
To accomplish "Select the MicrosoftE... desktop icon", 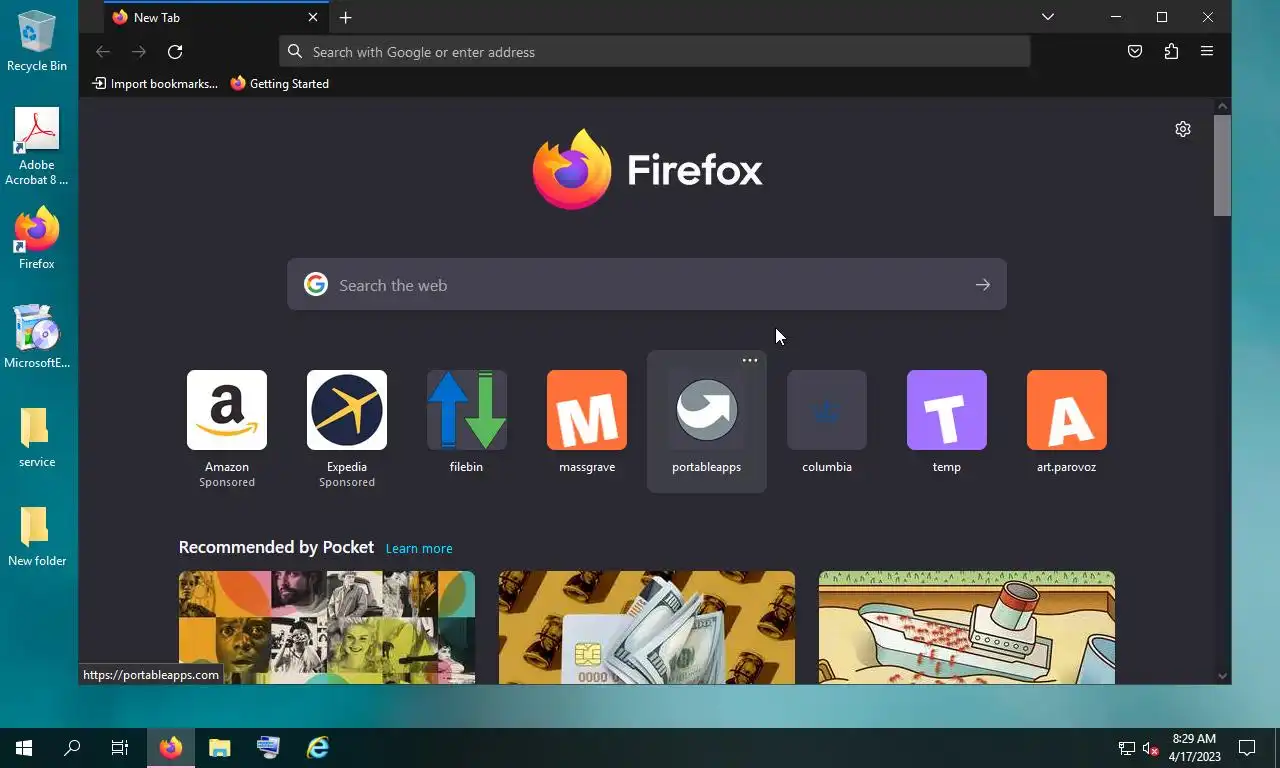I will click(x=37, y=337).
